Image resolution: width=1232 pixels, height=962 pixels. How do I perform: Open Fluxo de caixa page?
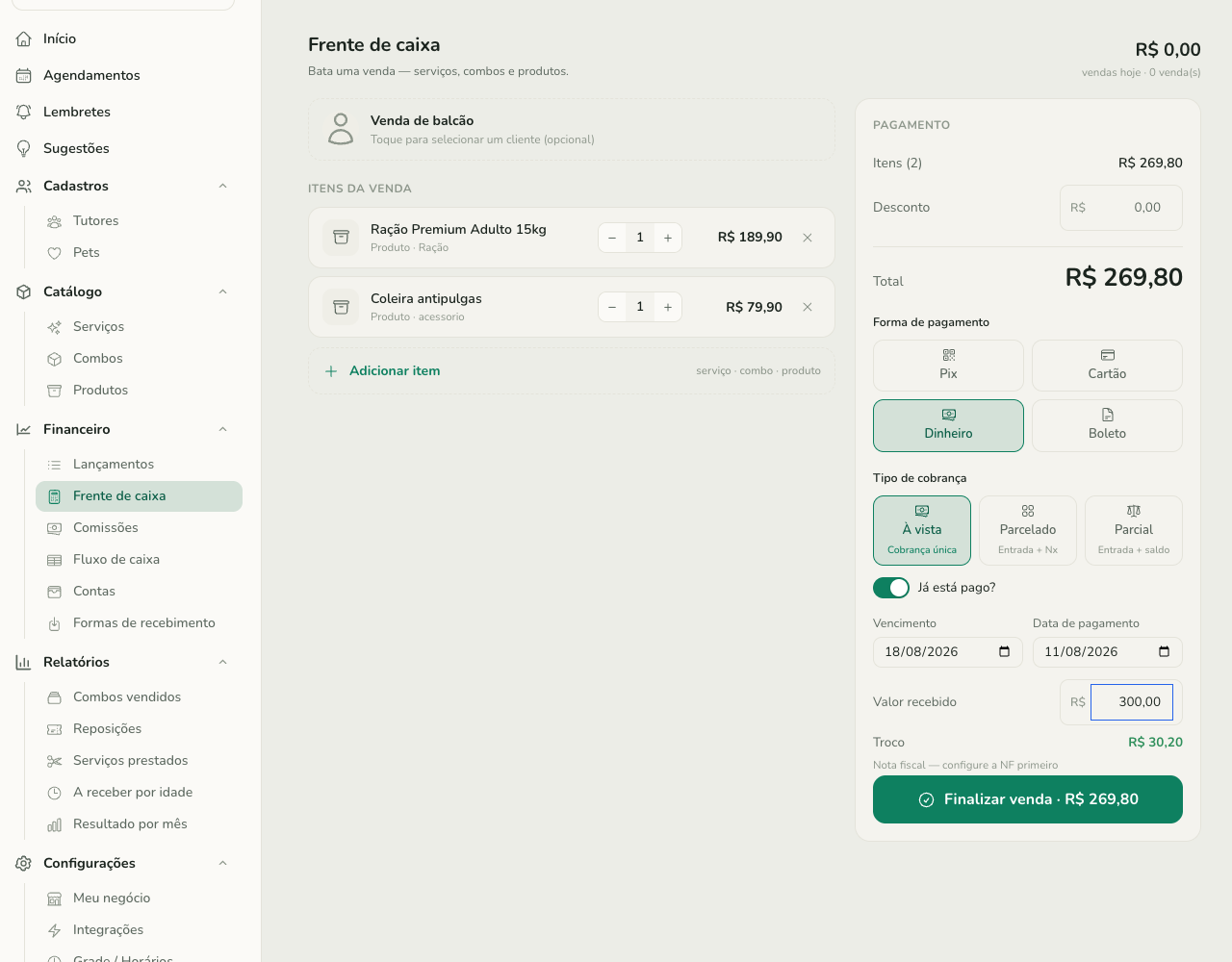(139, 560)
